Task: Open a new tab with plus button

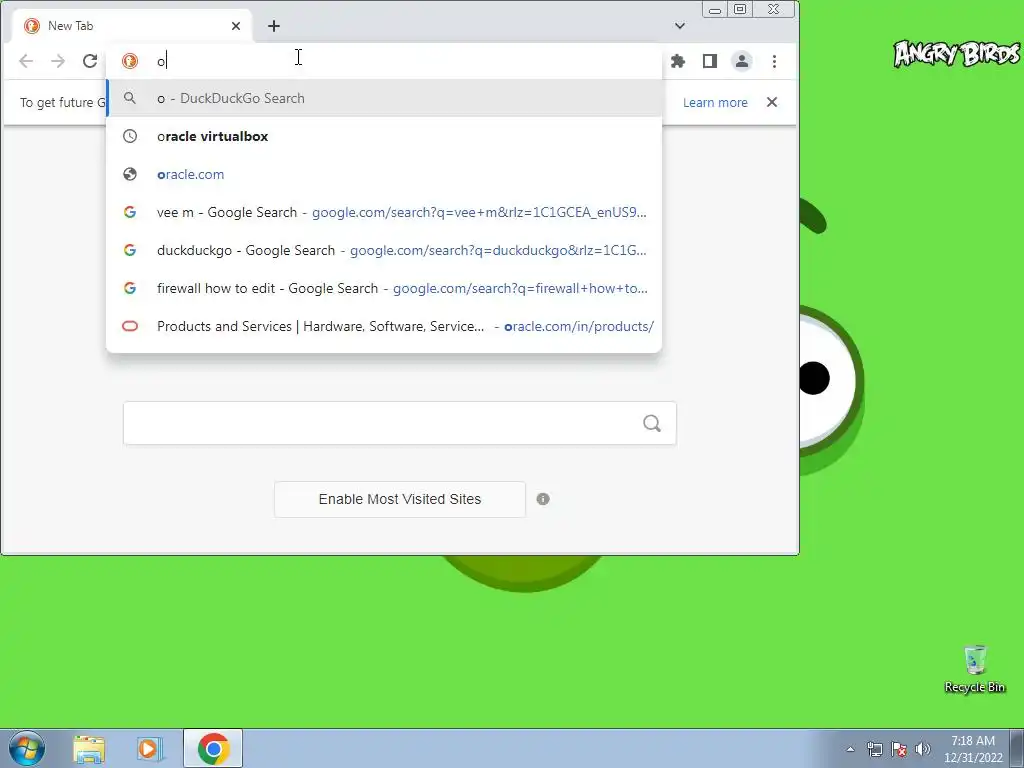Action: pyautogui.click(x=274, y=26)
